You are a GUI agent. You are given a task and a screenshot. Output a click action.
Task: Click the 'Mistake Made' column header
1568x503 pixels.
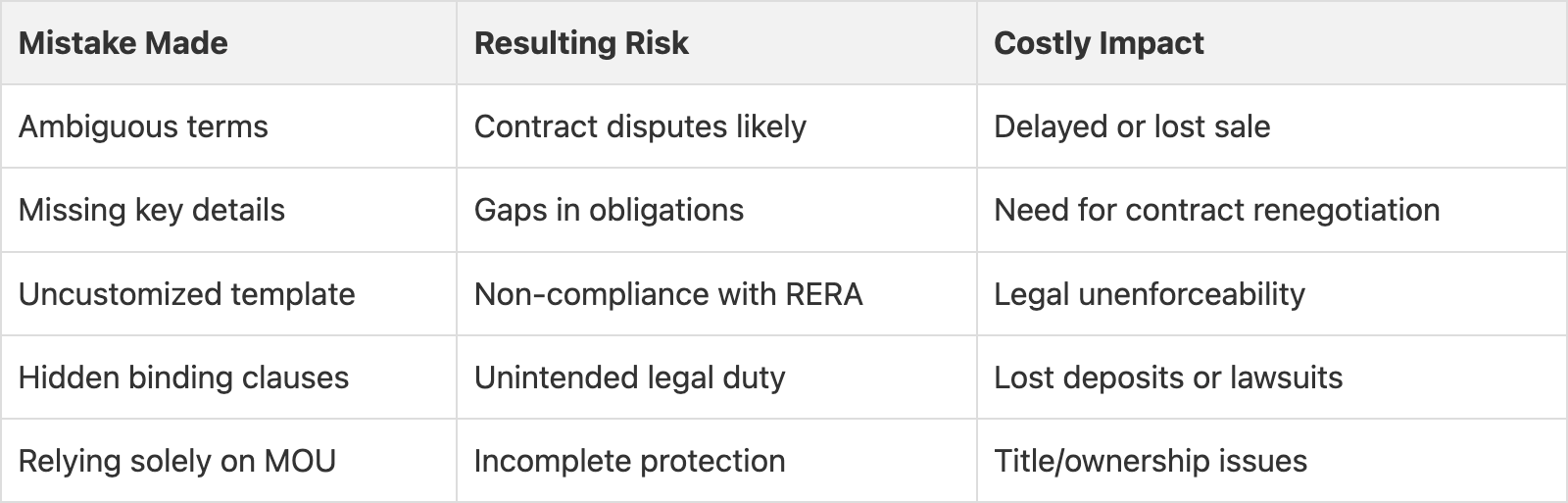(123, 43)
